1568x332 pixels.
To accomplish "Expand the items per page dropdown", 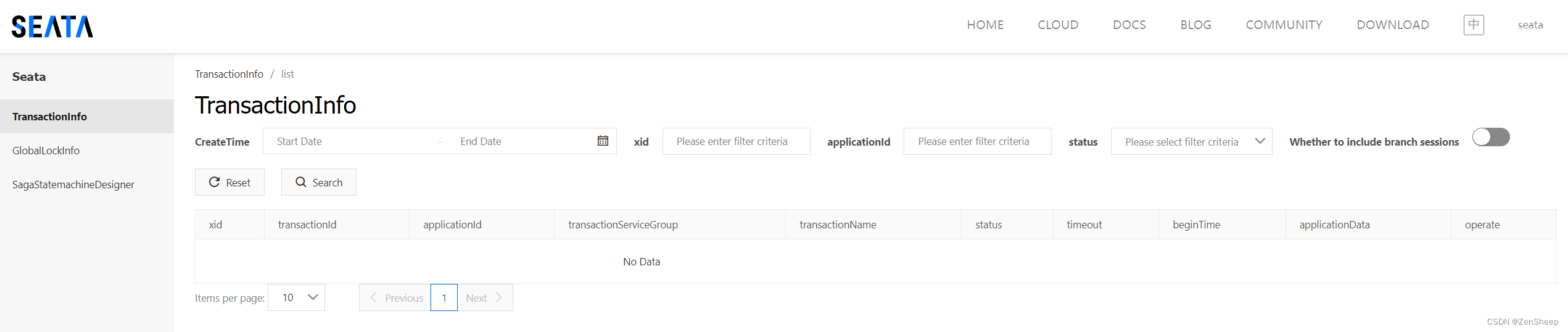I will pyautogui.click(x=296, y=297).
